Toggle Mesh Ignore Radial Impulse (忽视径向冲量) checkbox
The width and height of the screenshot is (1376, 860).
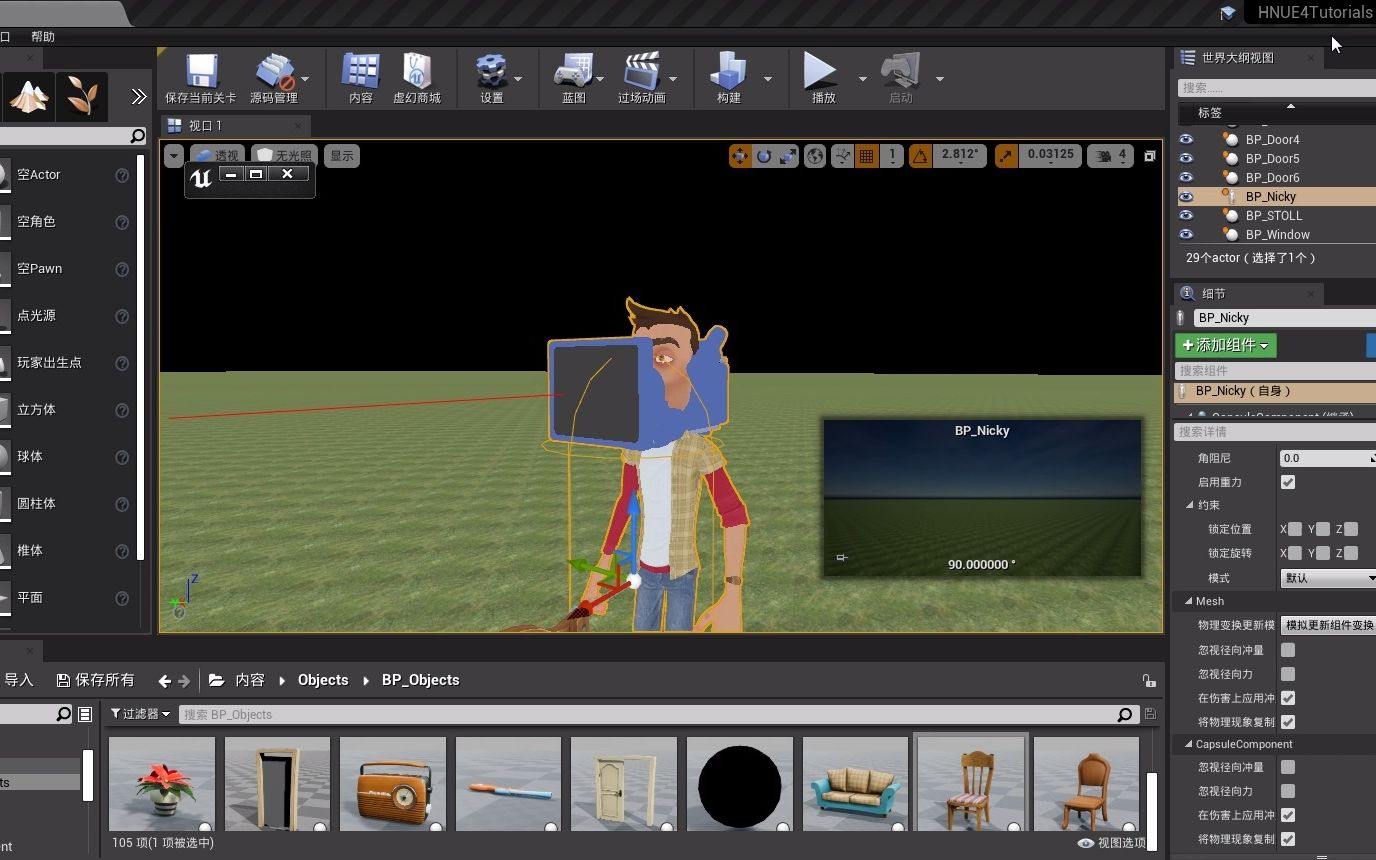point(1288,650)
